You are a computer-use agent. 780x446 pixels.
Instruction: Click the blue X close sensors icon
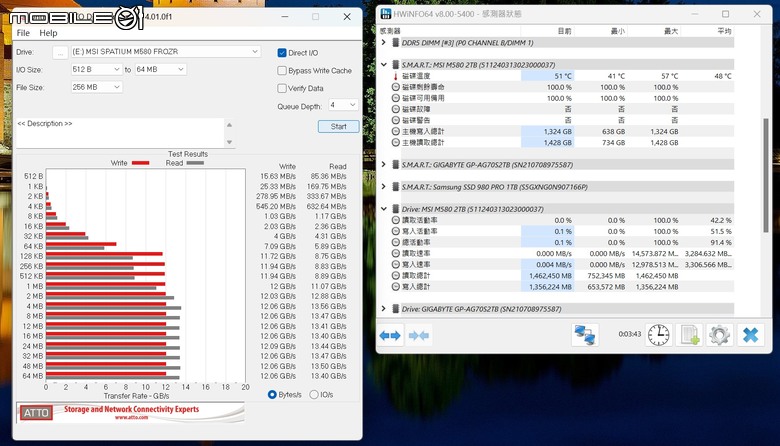pos(750,335)
